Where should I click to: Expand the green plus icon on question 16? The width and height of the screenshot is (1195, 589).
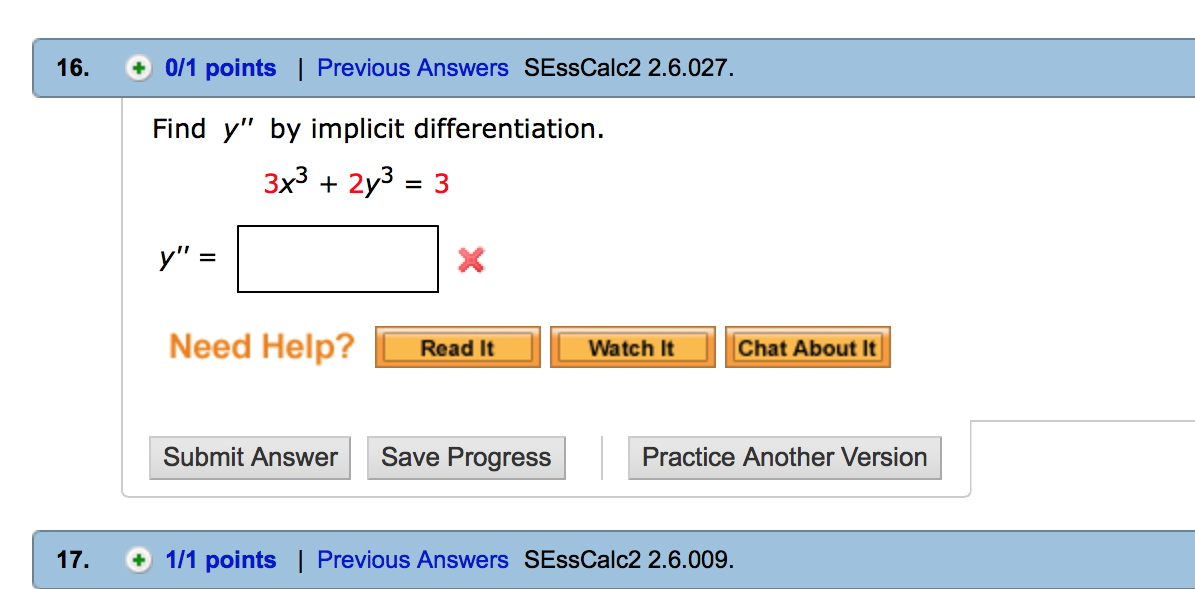click(x=138, y=69)
